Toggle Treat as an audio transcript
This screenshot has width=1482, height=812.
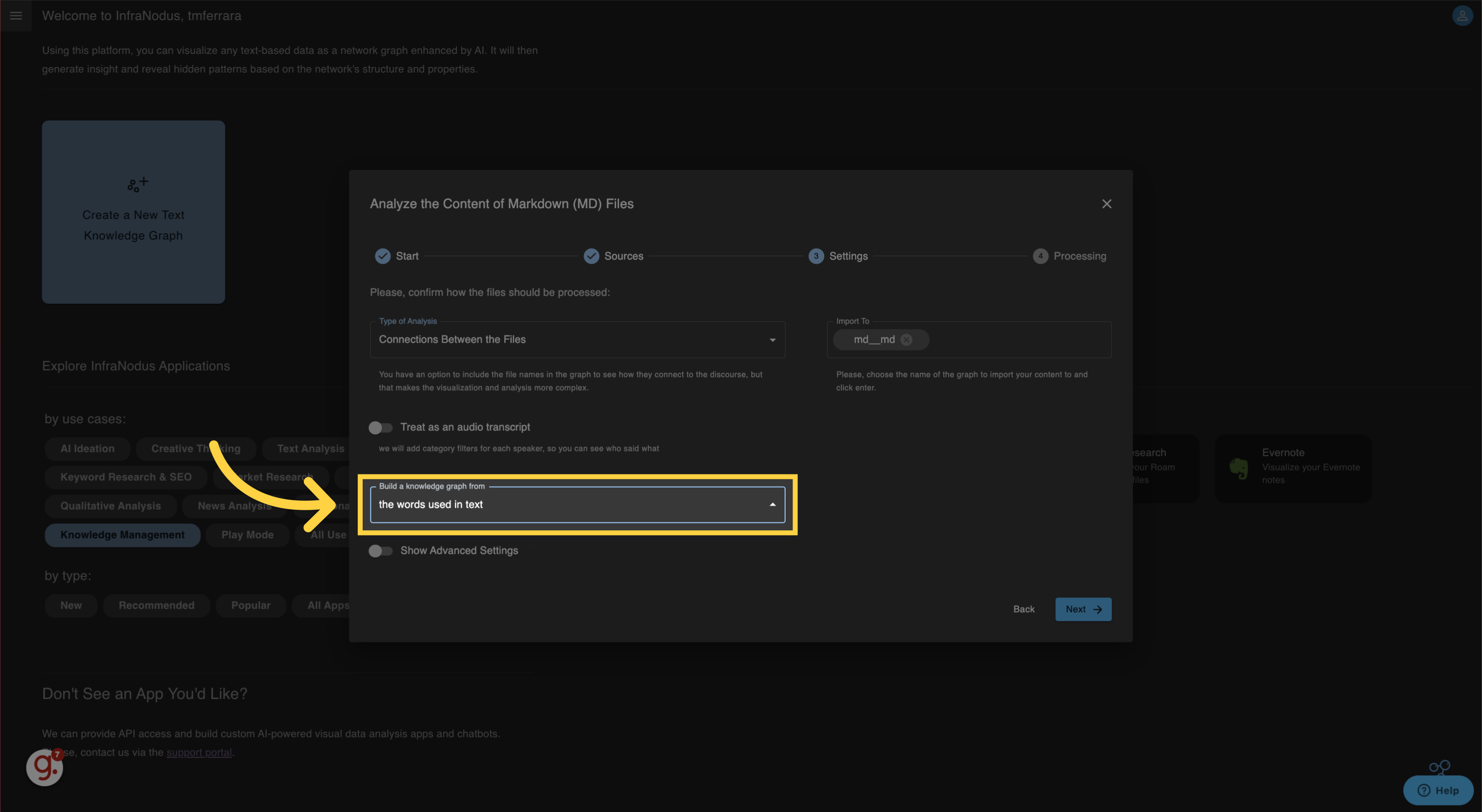tap(381, 427)
